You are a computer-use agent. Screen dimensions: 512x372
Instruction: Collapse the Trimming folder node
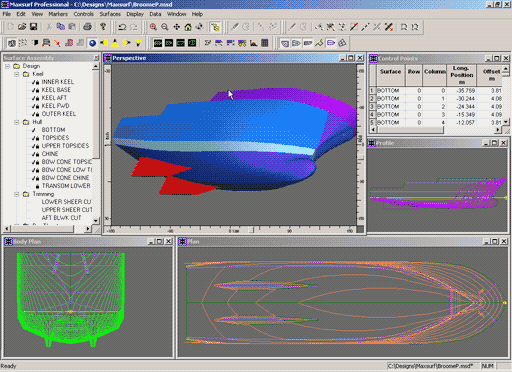coord(16,194)
